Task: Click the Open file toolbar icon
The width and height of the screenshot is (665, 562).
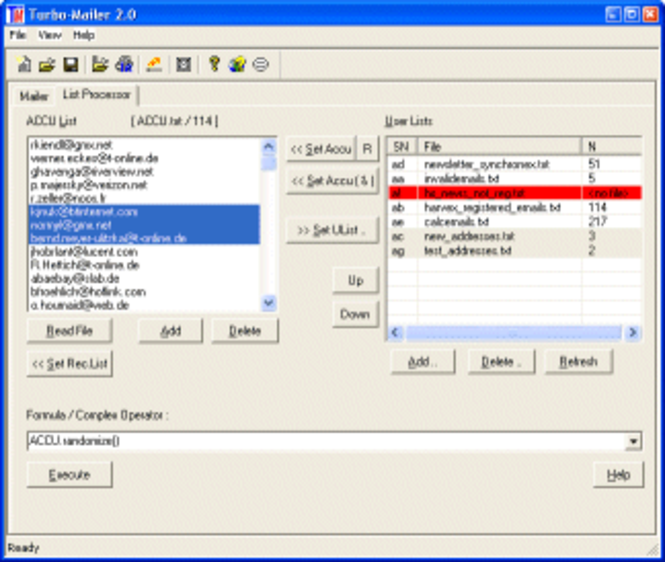Action: coord(47,64)
